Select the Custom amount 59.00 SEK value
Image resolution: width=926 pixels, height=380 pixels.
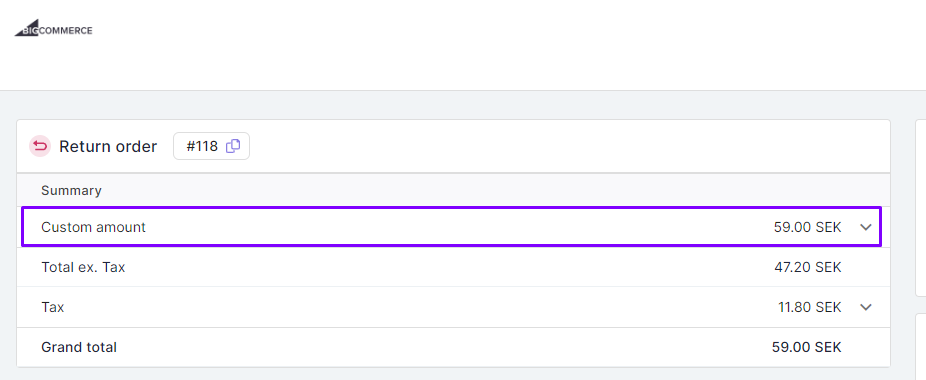coord(807,227)
